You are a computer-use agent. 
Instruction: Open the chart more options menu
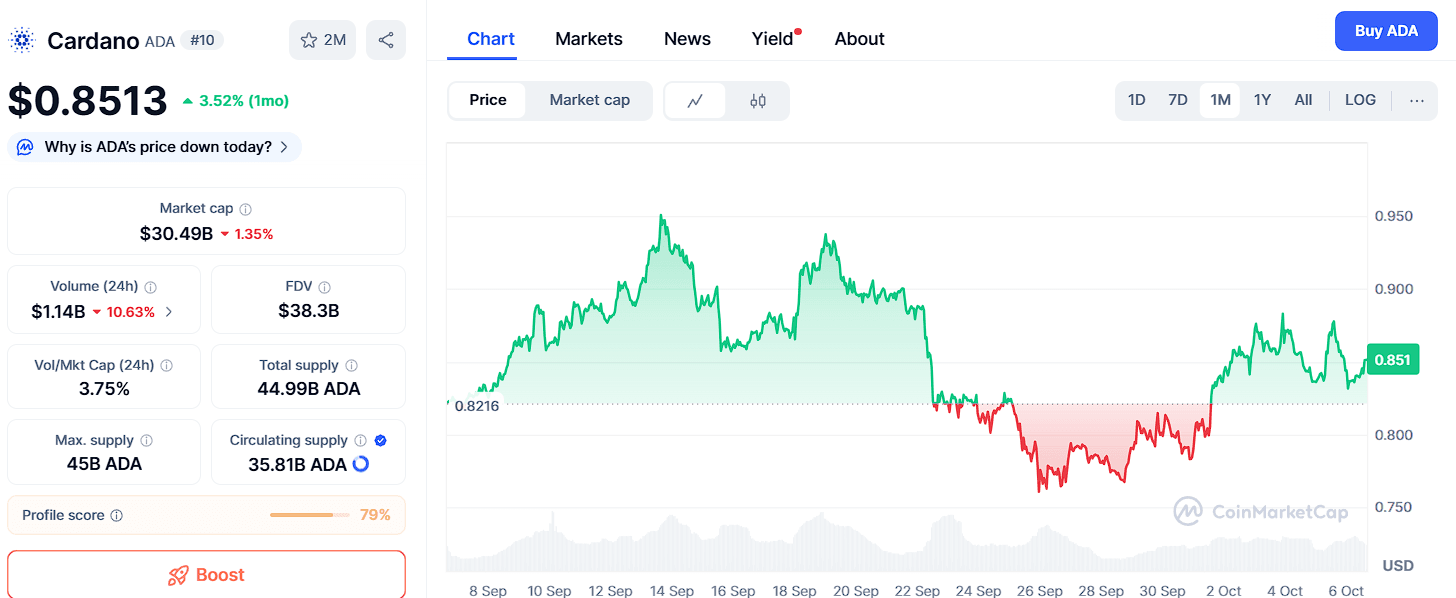tap(1416, 100)
